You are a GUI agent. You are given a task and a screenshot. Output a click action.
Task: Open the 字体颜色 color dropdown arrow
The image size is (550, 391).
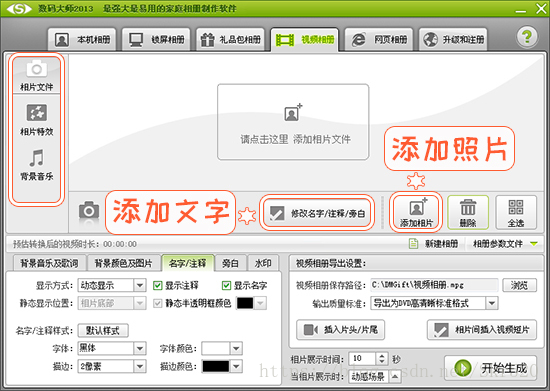pos(236,348)
